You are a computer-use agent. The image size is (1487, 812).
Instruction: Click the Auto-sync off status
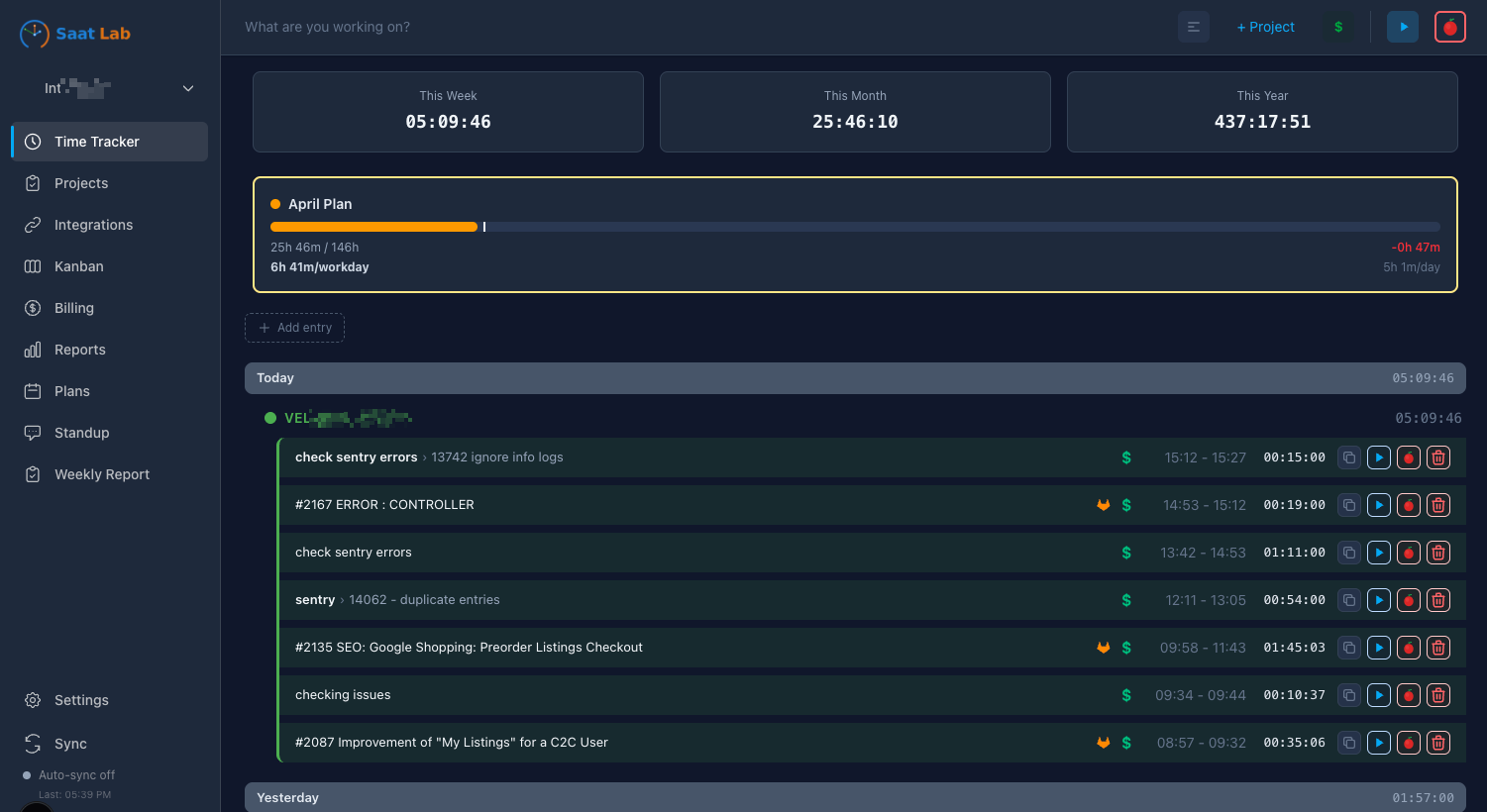tap(68, 775)
